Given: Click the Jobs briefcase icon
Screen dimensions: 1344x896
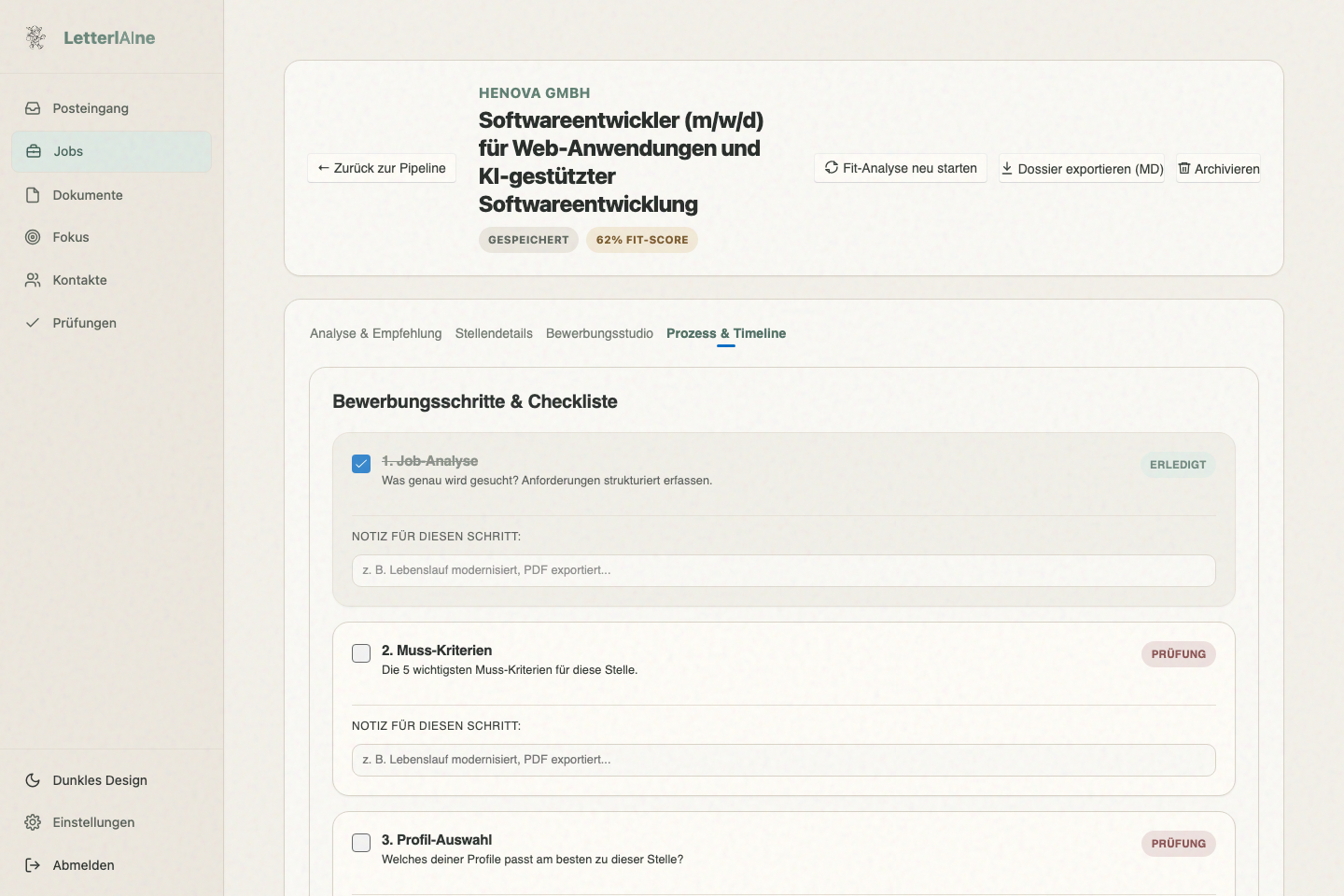Looking at the screenshot, I should tap(34, 151).
